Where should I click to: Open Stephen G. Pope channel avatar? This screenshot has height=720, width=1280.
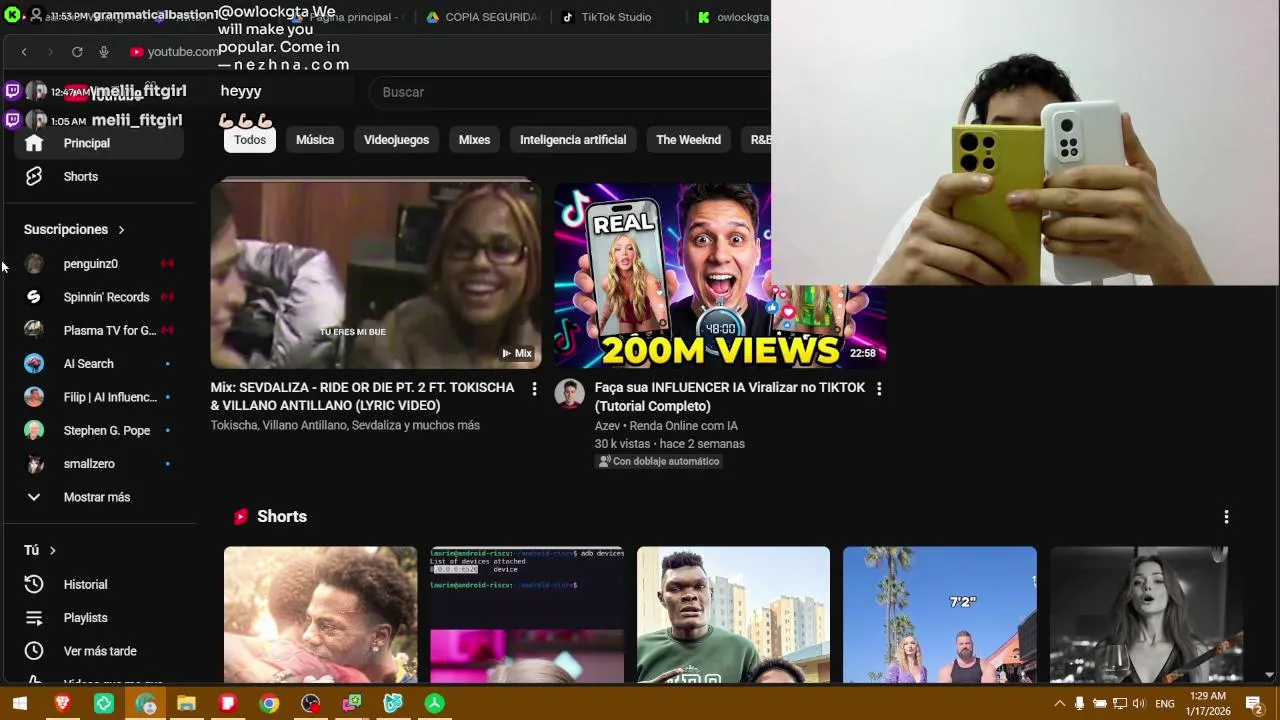(34, 430)
